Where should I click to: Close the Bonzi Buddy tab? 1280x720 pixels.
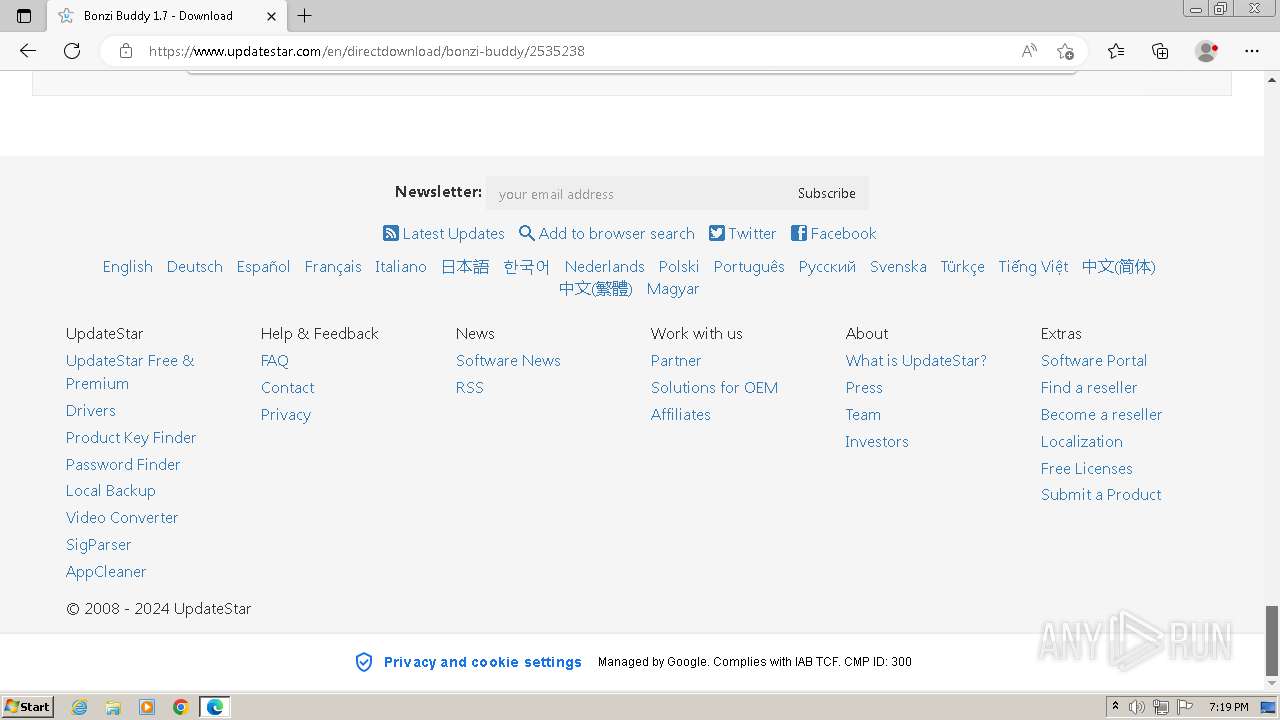coord(271,16)
